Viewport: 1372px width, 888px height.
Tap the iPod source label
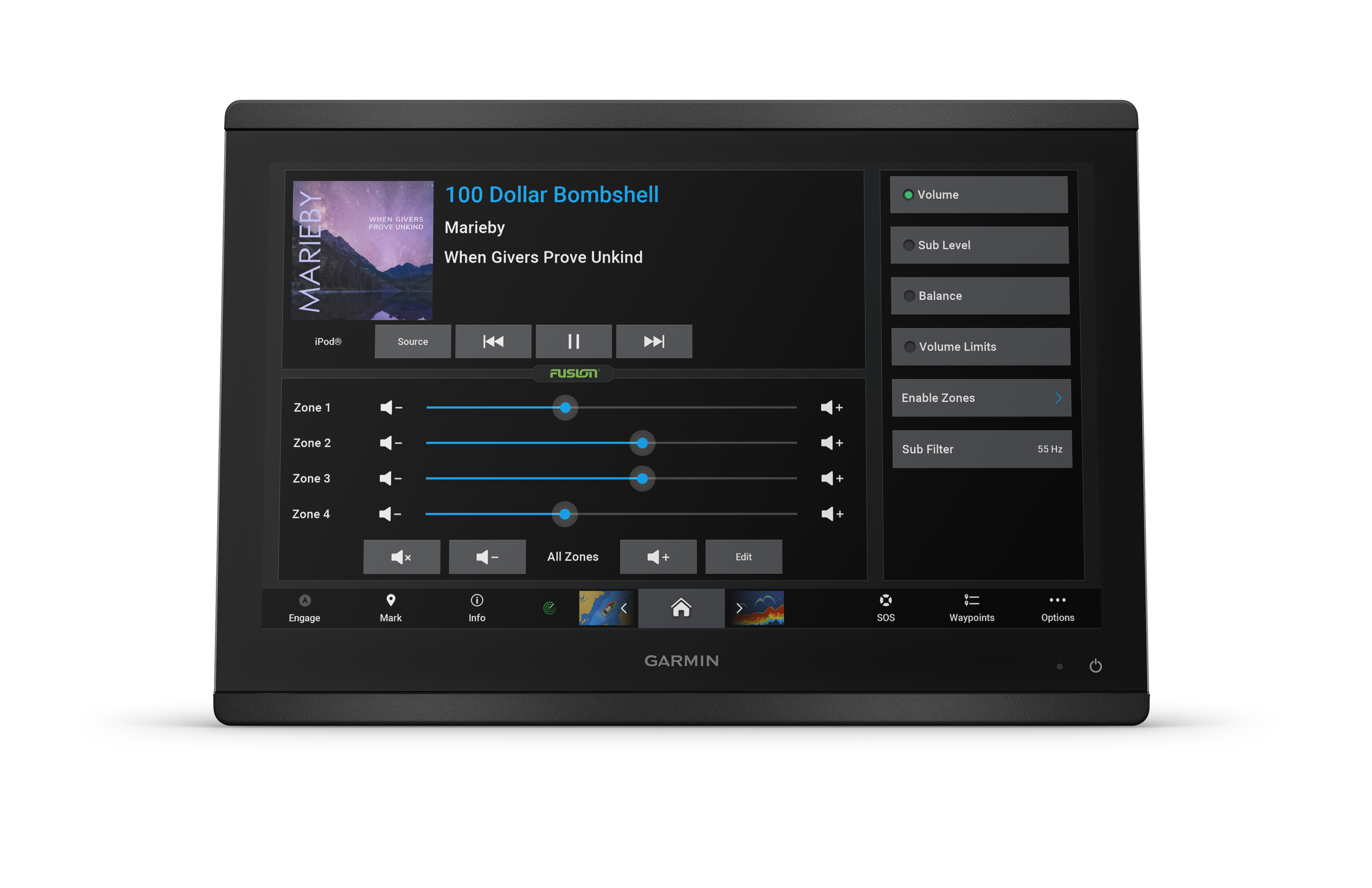328,341
